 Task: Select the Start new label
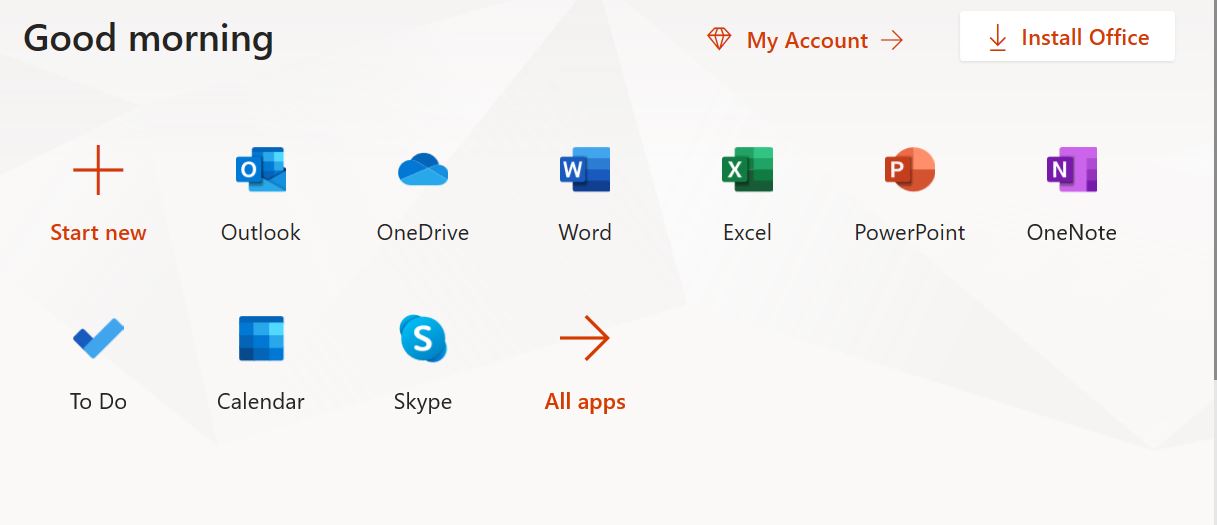pyautogui.click(x=98, y=233)
